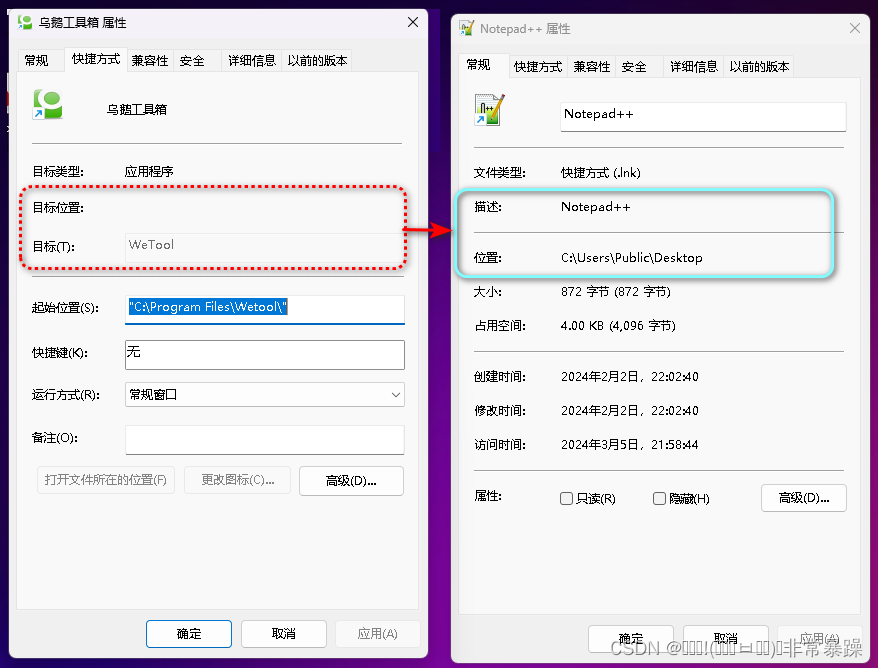Viewport: 878px width, 668px height.
Task: Click the 目标(T) field containing WeTool
Action: 264,246
